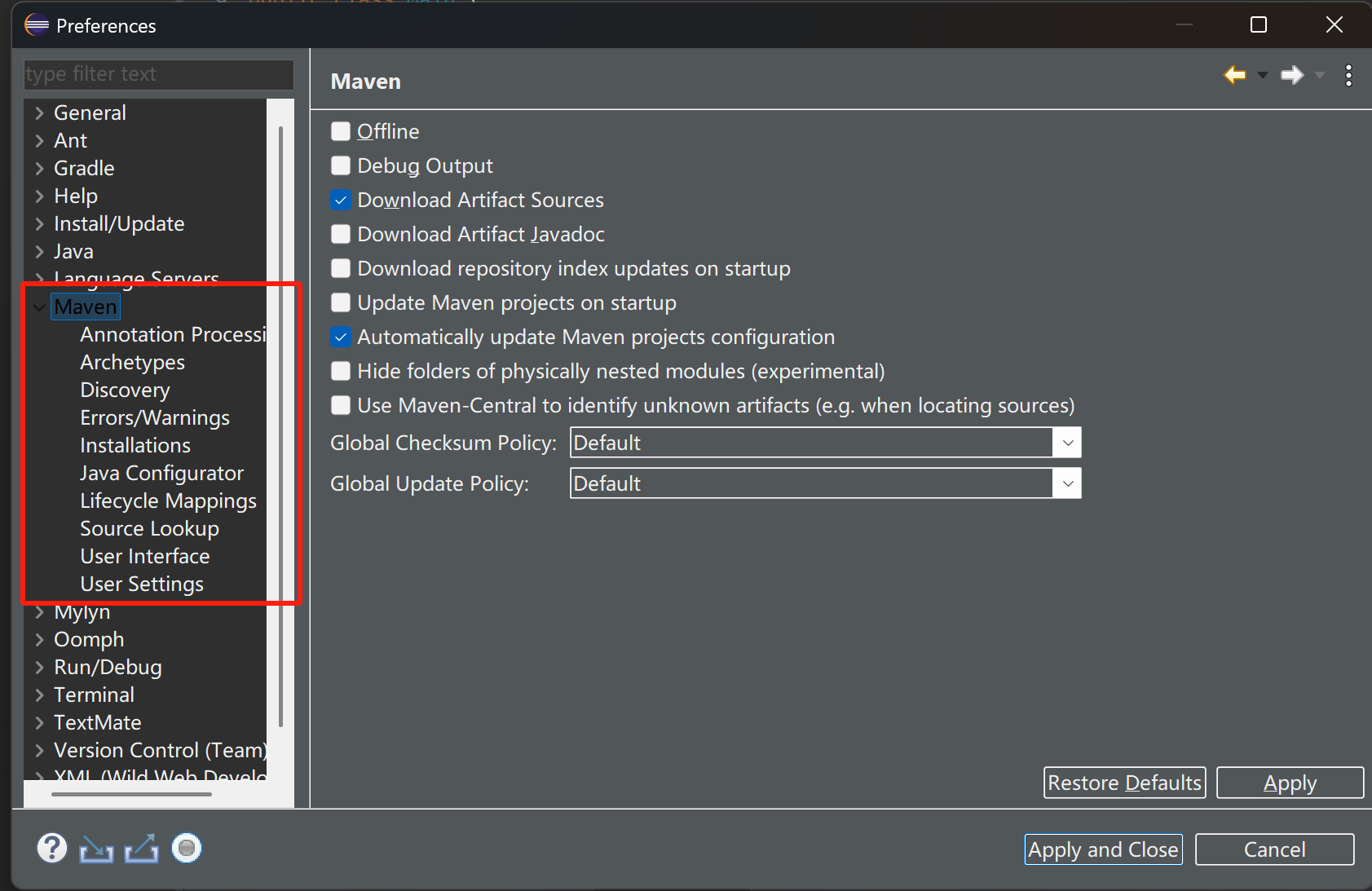Click the Oomph preference recorder icon
The height and width of the screenshot is (891, 1372).
coord(187,848)
